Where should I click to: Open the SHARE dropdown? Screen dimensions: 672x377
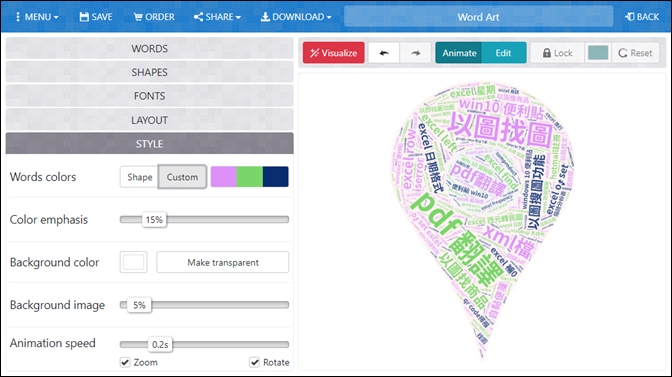tap(217, 17)
